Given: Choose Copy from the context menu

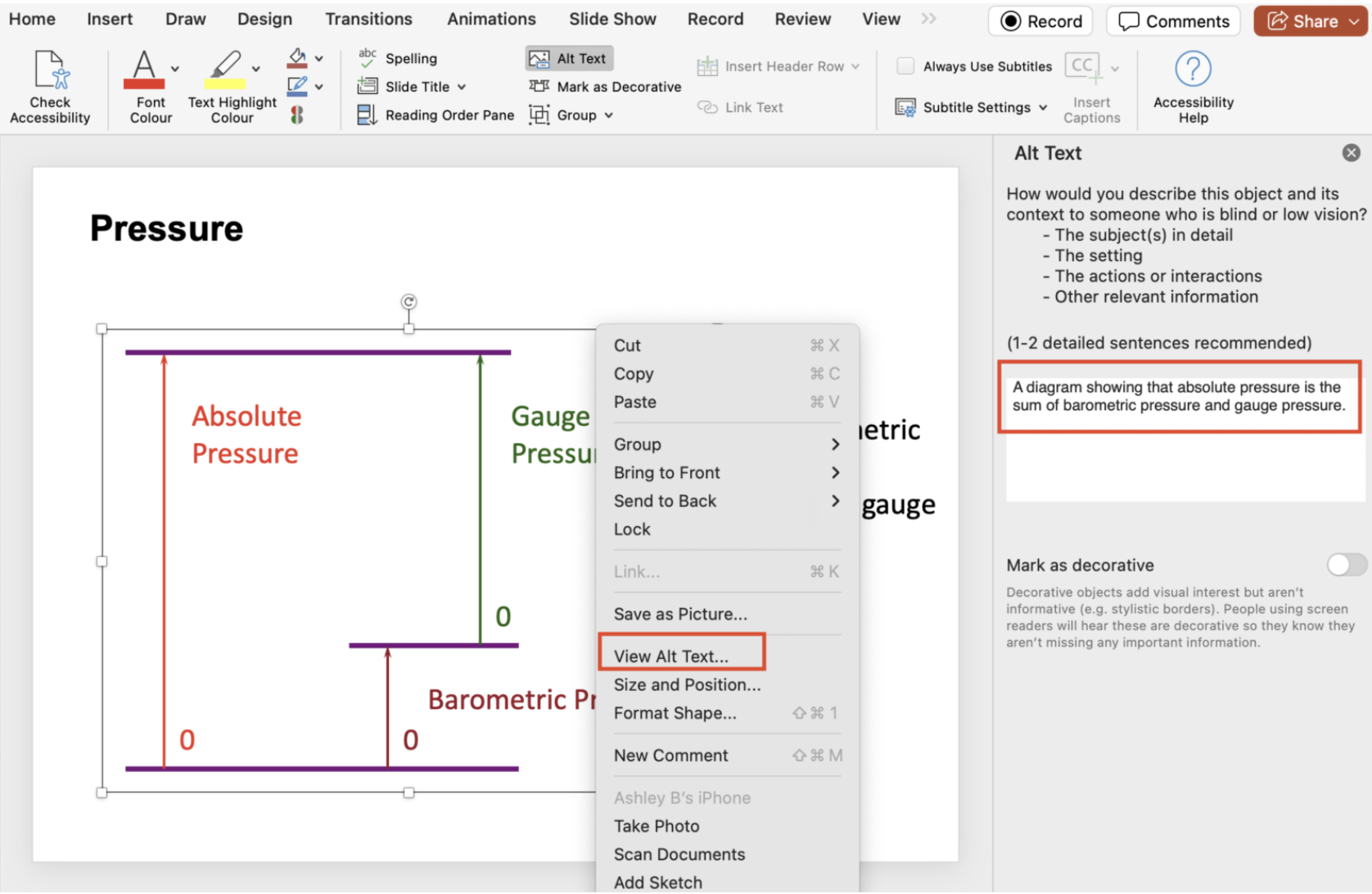Looking at the screenshot, I should 727,373.
